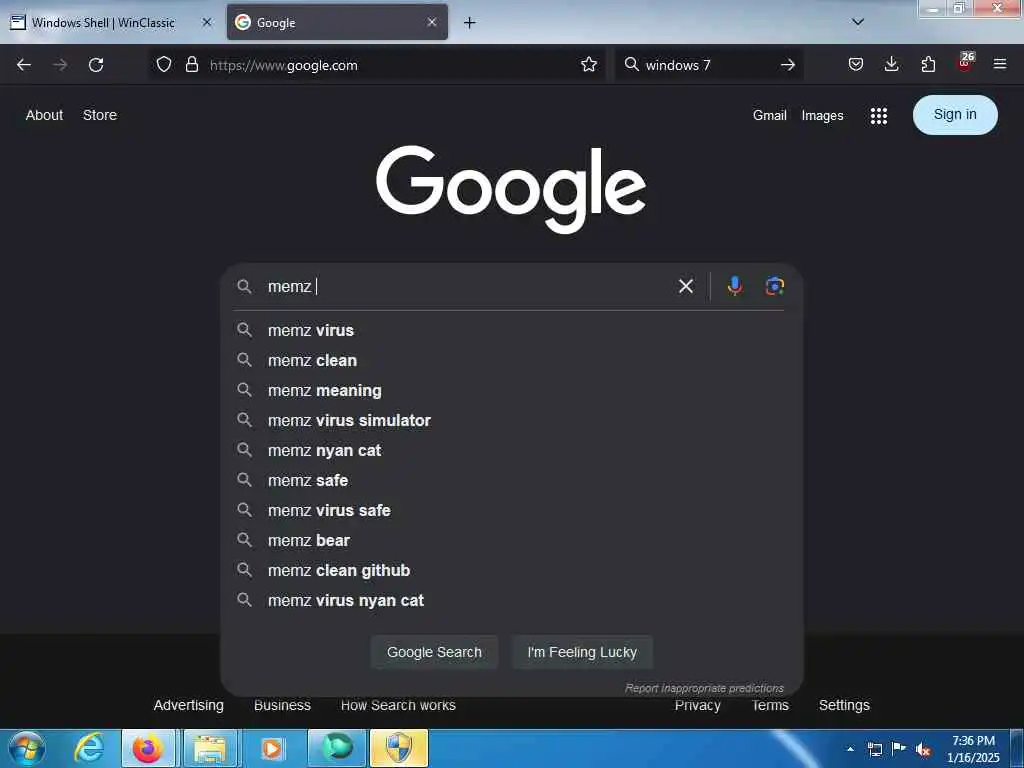Click Report inappropriate predictions
The height and width of the screenshot is (768, 1024).
tap(704, 688)
